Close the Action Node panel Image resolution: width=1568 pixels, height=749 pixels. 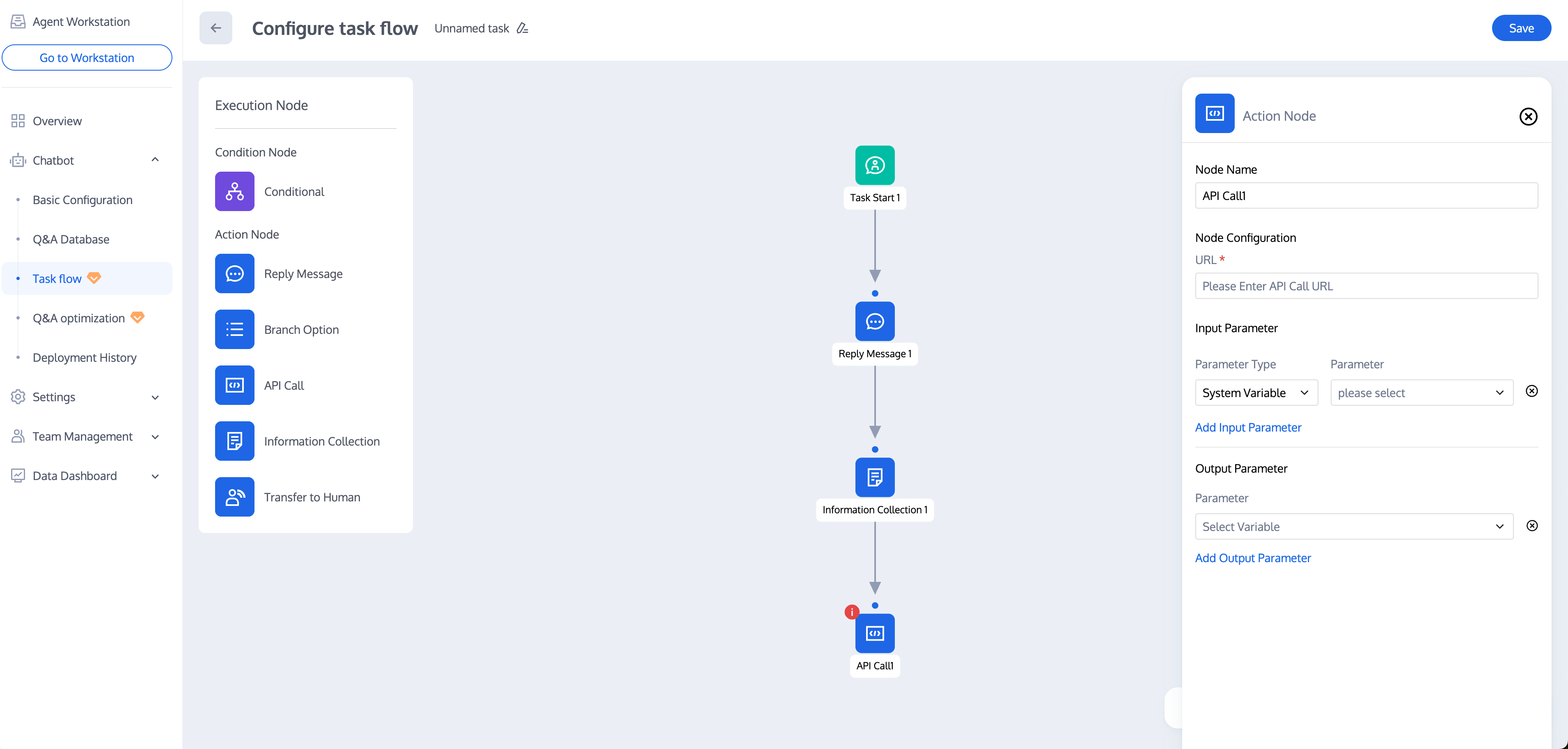click(x=1528, y=116)
